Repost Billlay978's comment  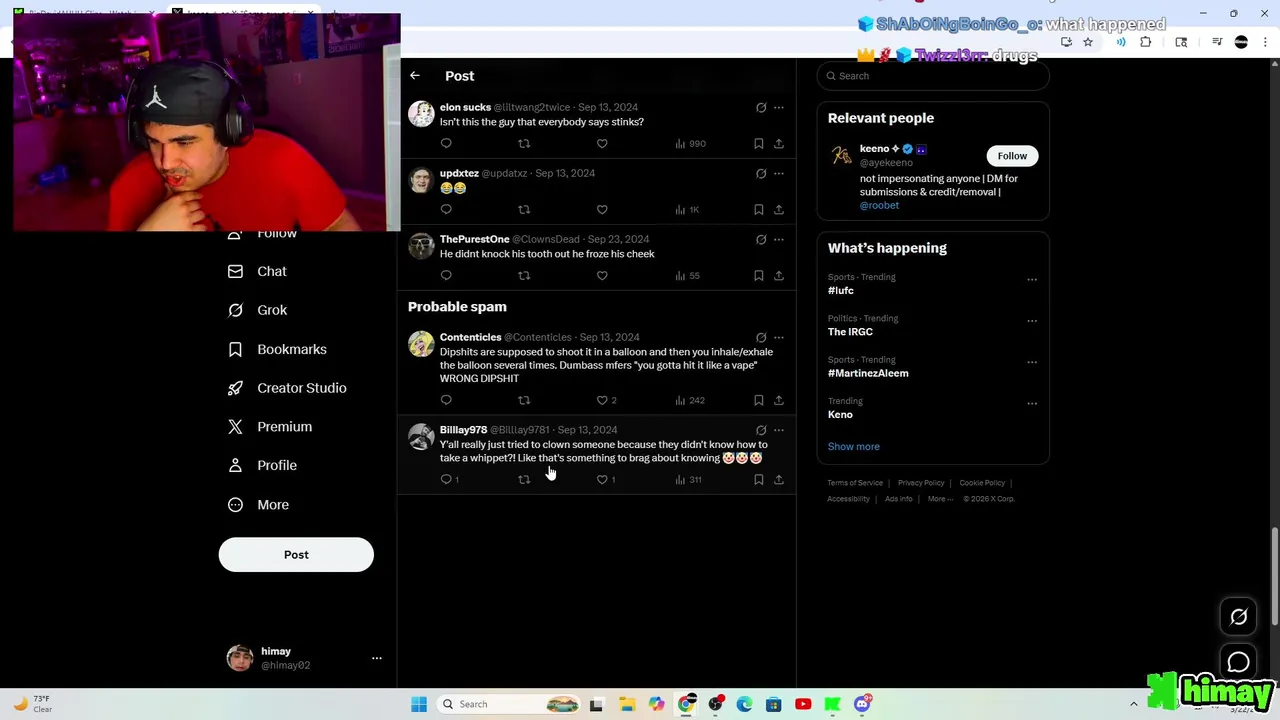coord(524,480)
